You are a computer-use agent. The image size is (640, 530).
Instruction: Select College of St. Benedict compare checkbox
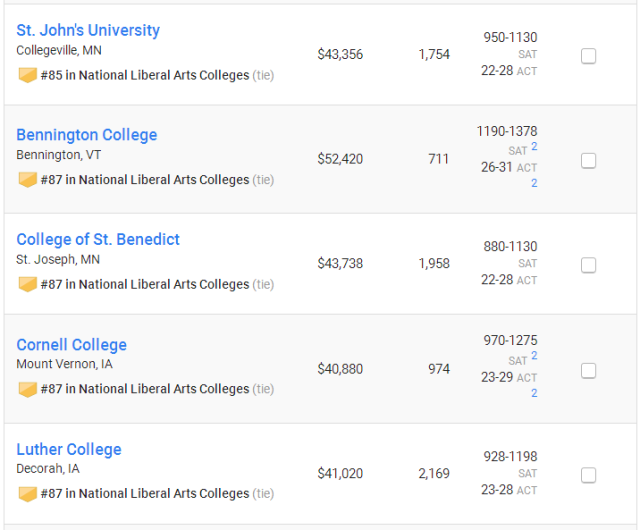(588, 265)
